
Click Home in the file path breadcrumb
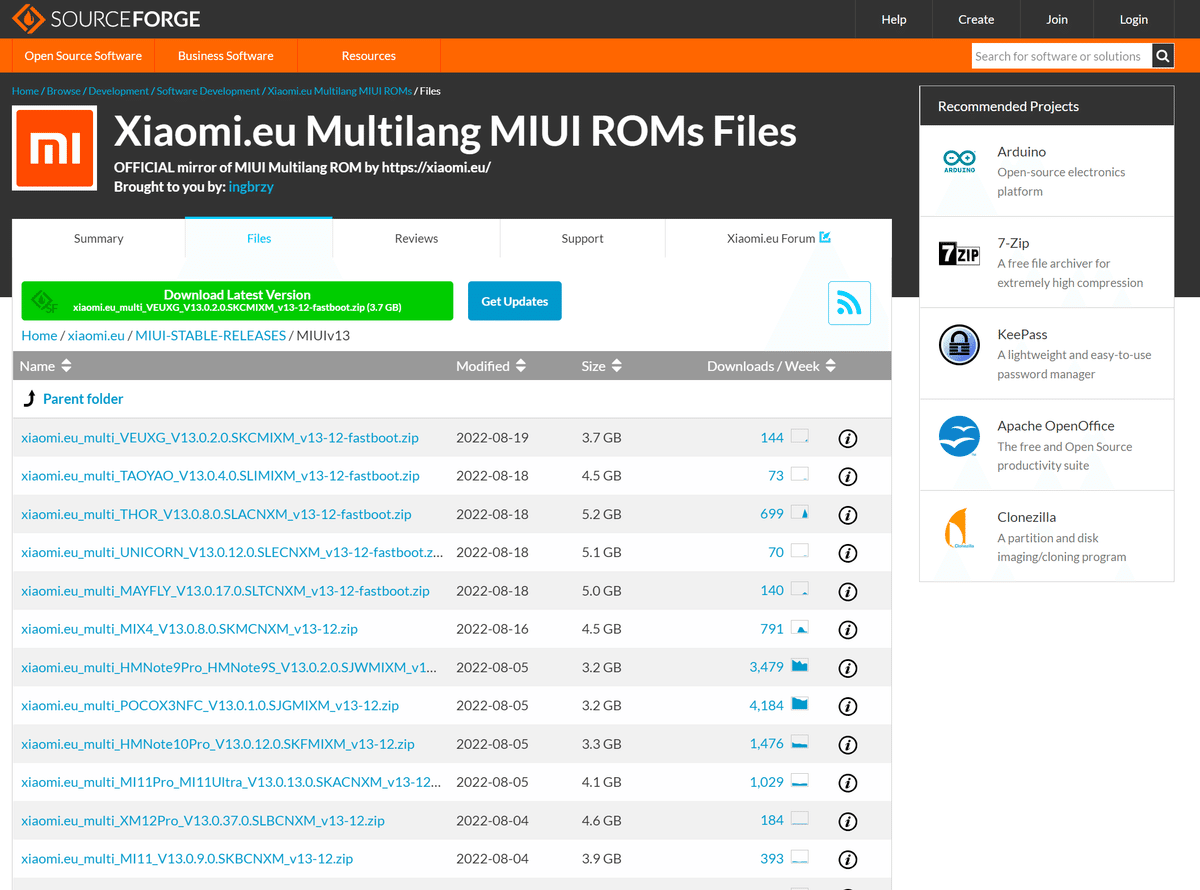[39, 336]
